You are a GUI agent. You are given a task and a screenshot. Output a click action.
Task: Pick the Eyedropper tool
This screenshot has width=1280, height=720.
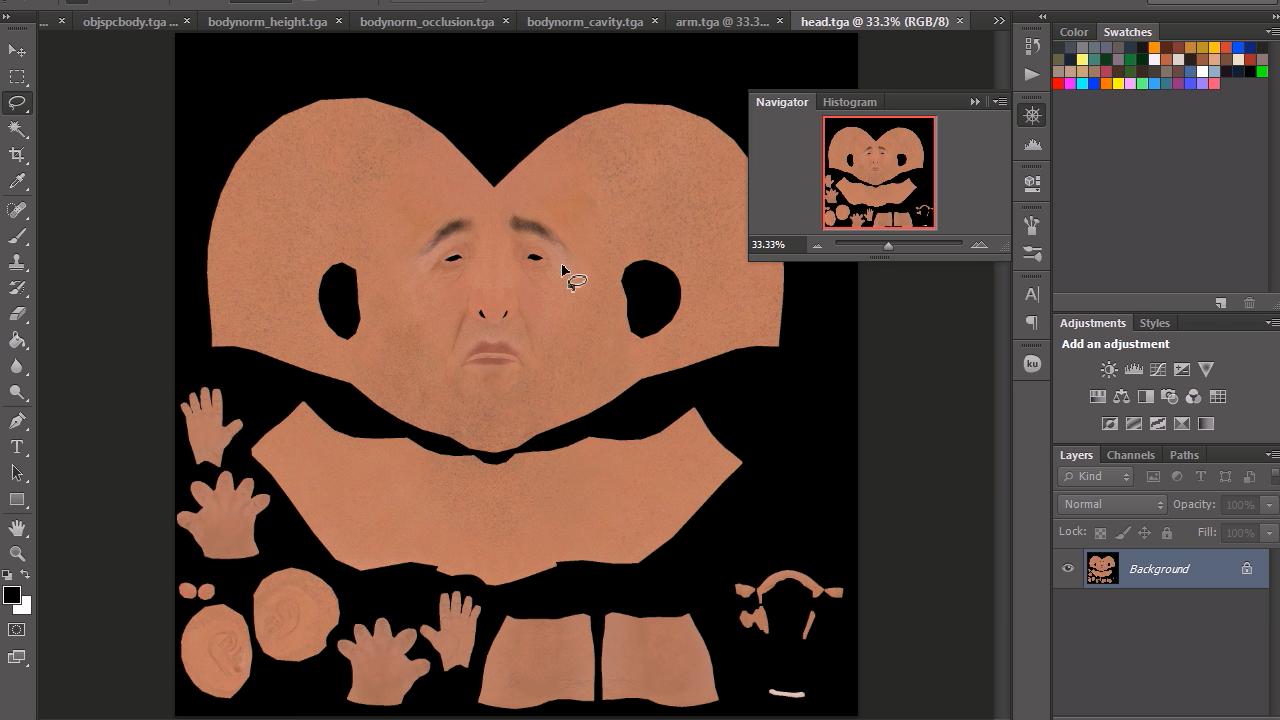click(x=17, y=182)
